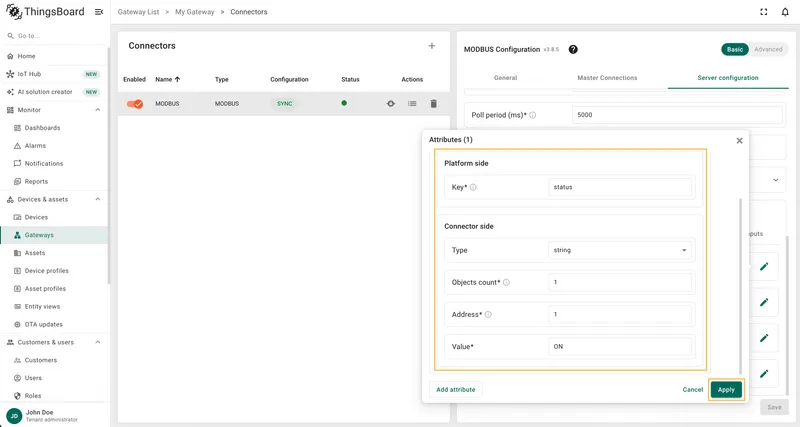This screenshot has height=427, width=800.
Task: Collapse the Monitor section in sidebar
Action: coord(98,110)
